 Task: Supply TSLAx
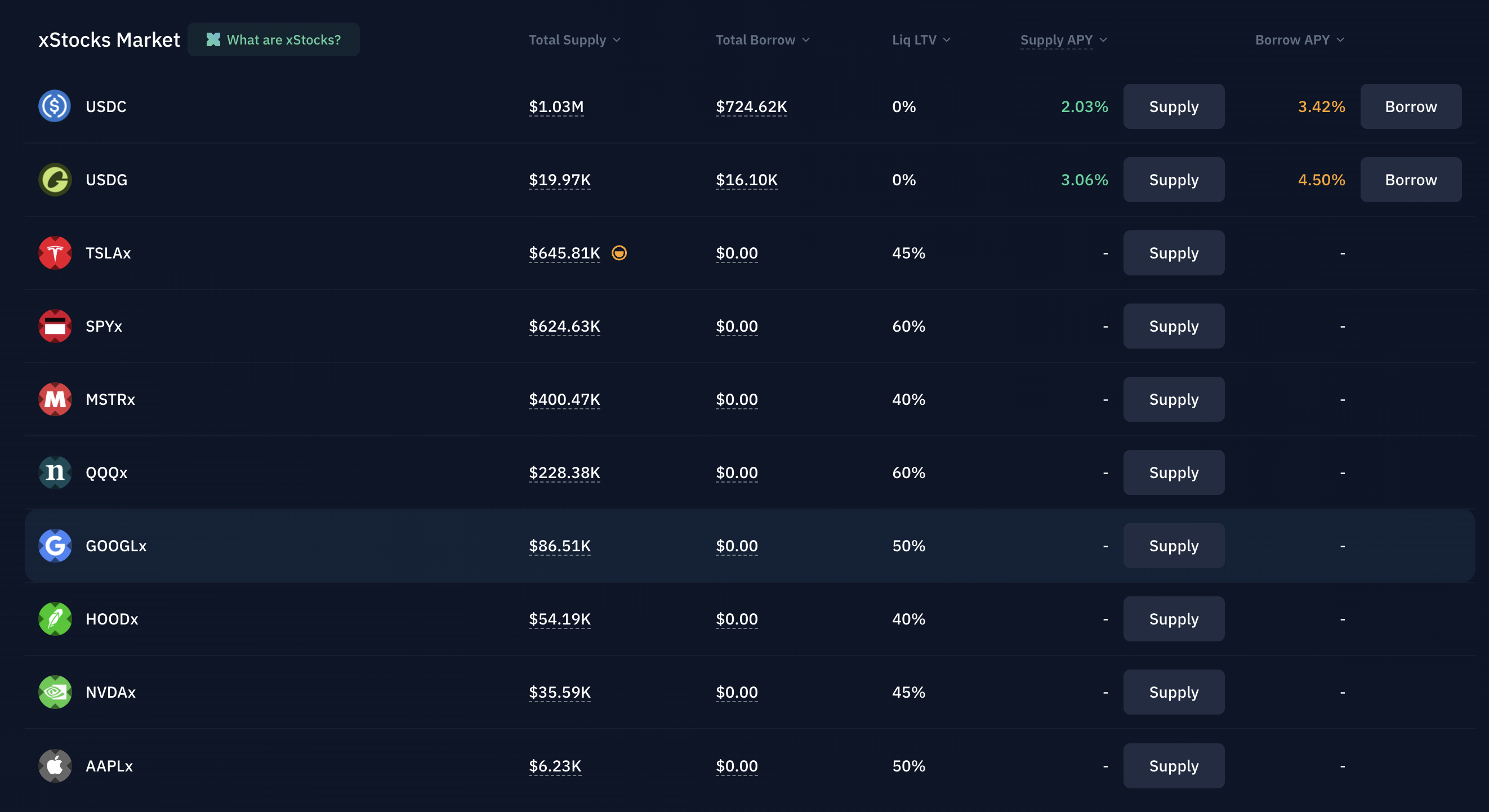[x=1174, y=253]
